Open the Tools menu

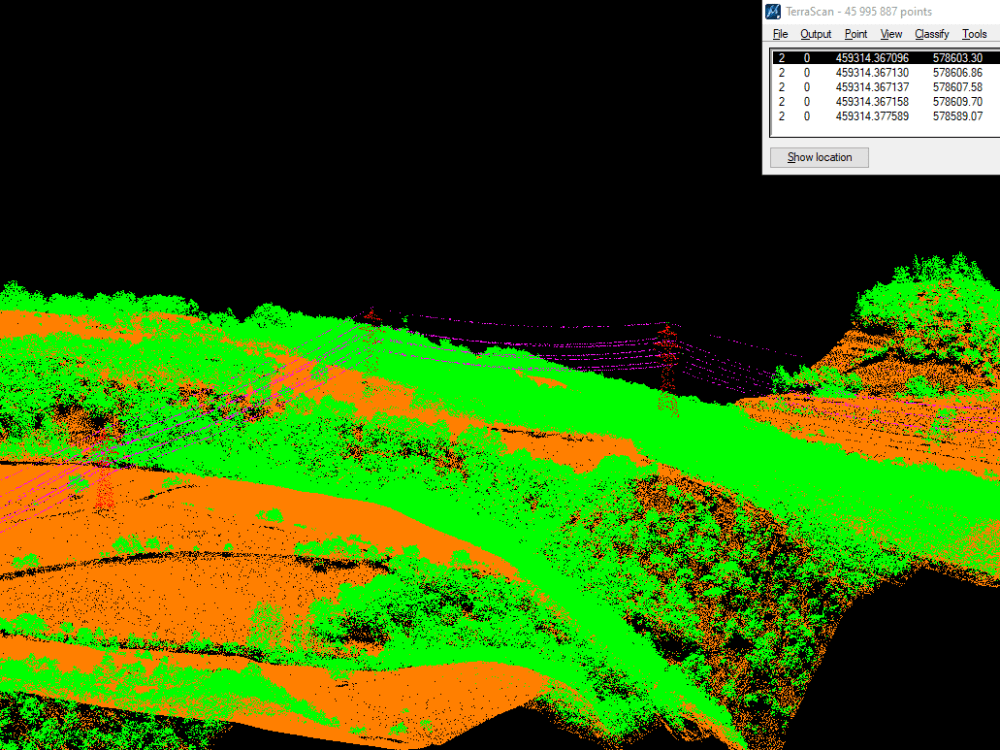pyautogui.click(x=974, y=33)
